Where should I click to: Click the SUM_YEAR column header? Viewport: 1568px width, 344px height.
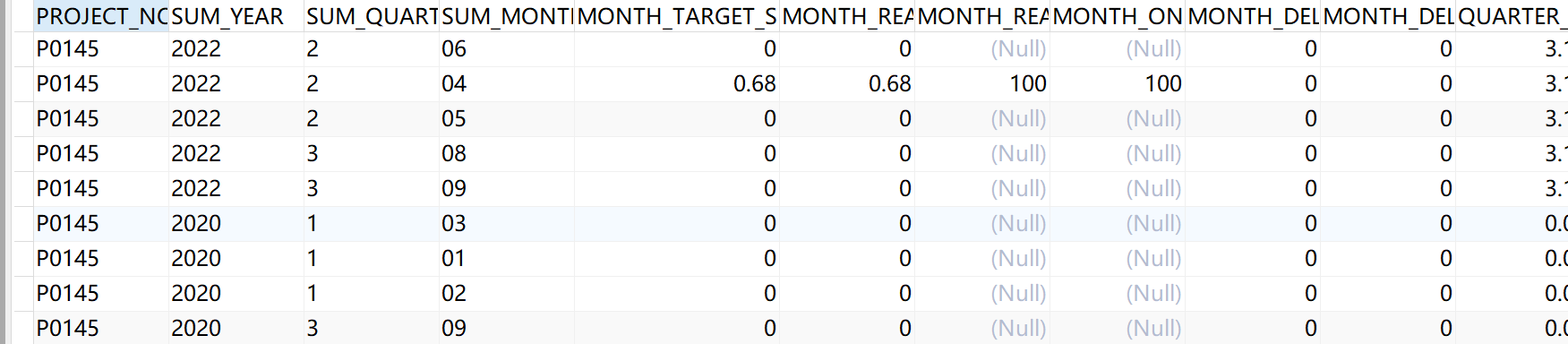pyautogui.click(x=236, y=16)
